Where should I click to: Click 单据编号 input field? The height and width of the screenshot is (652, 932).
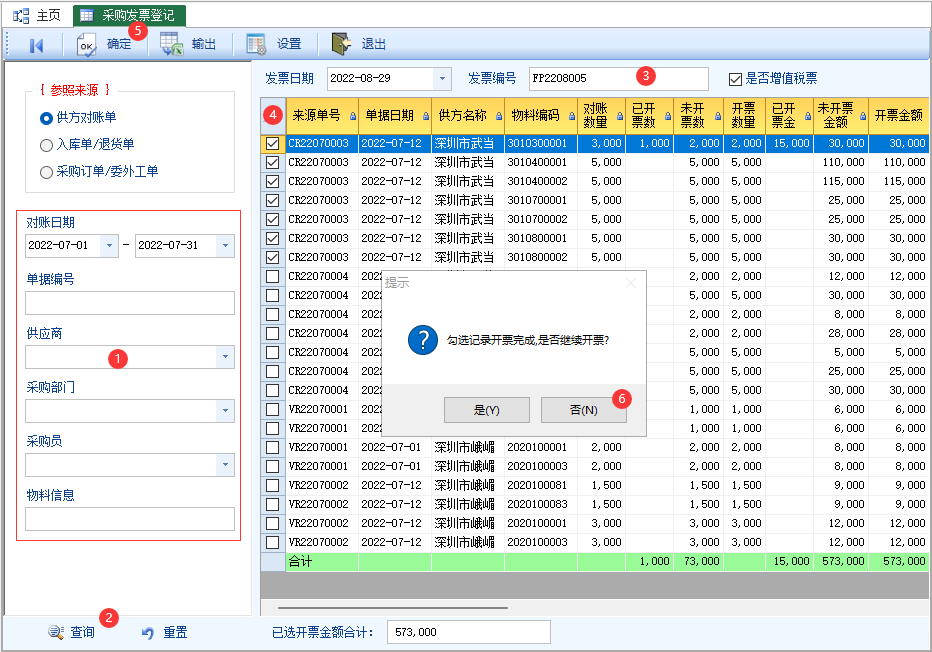130,303
